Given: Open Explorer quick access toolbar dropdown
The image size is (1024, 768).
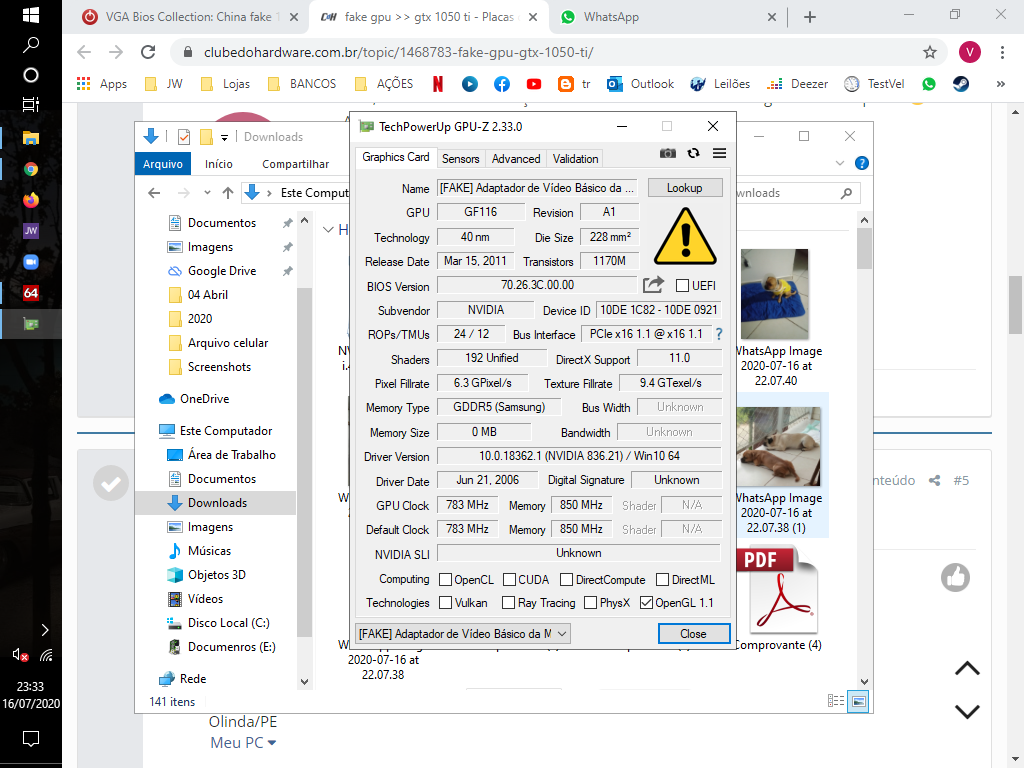Looking at the screenshot, I should [x=224, y=137].
